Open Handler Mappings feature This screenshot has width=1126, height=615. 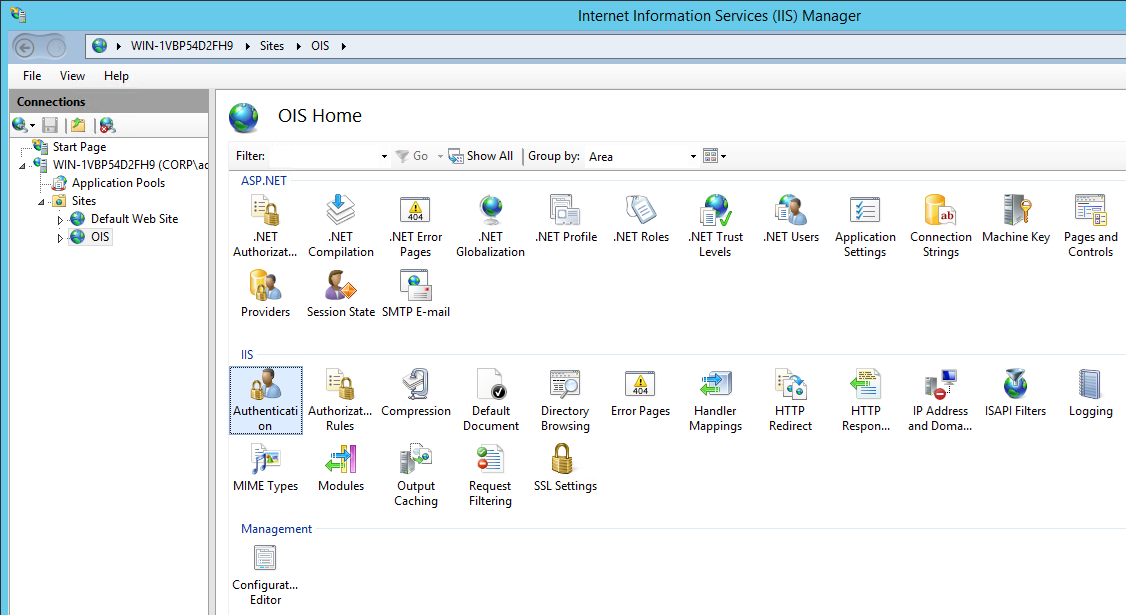(715, 400)
